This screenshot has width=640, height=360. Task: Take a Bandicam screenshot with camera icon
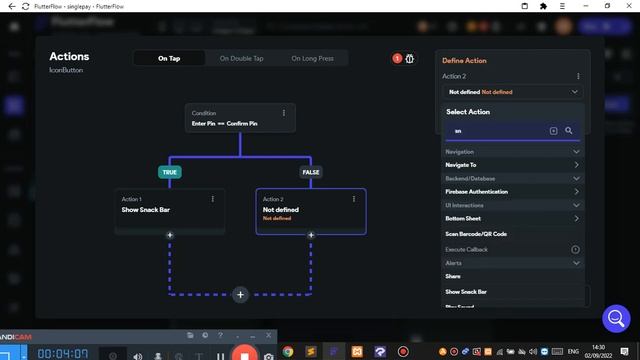pyautogui.click(x=269, y=356)
